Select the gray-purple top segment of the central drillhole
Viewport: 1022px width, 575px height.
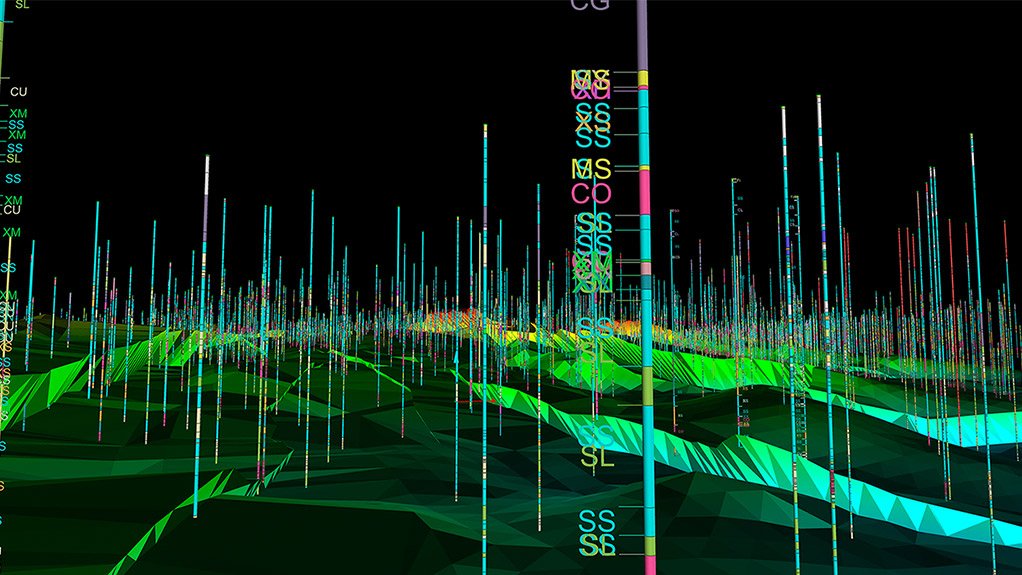(x=642, y=35)
